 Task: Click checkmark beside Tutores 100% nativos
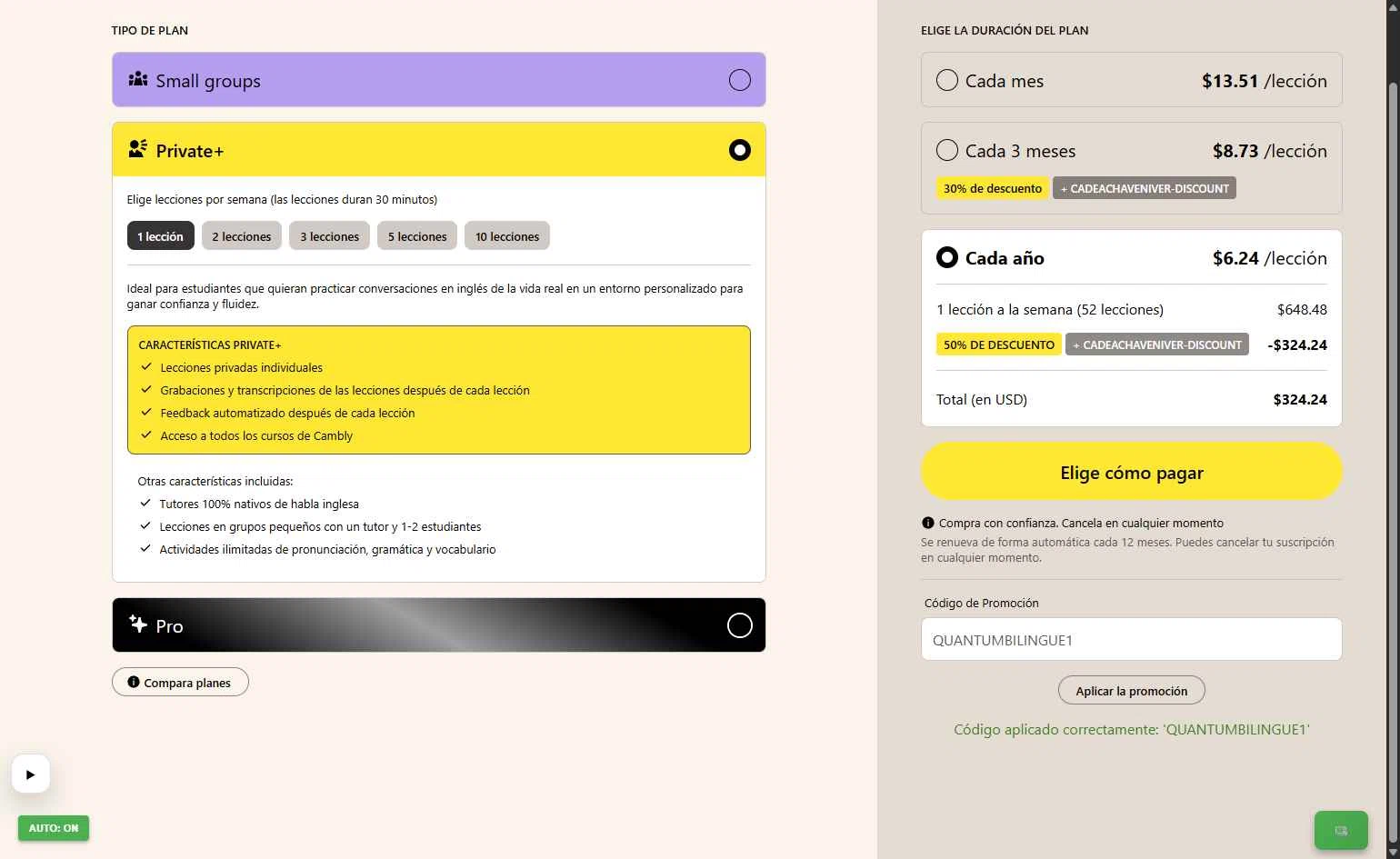click(145, 503)
